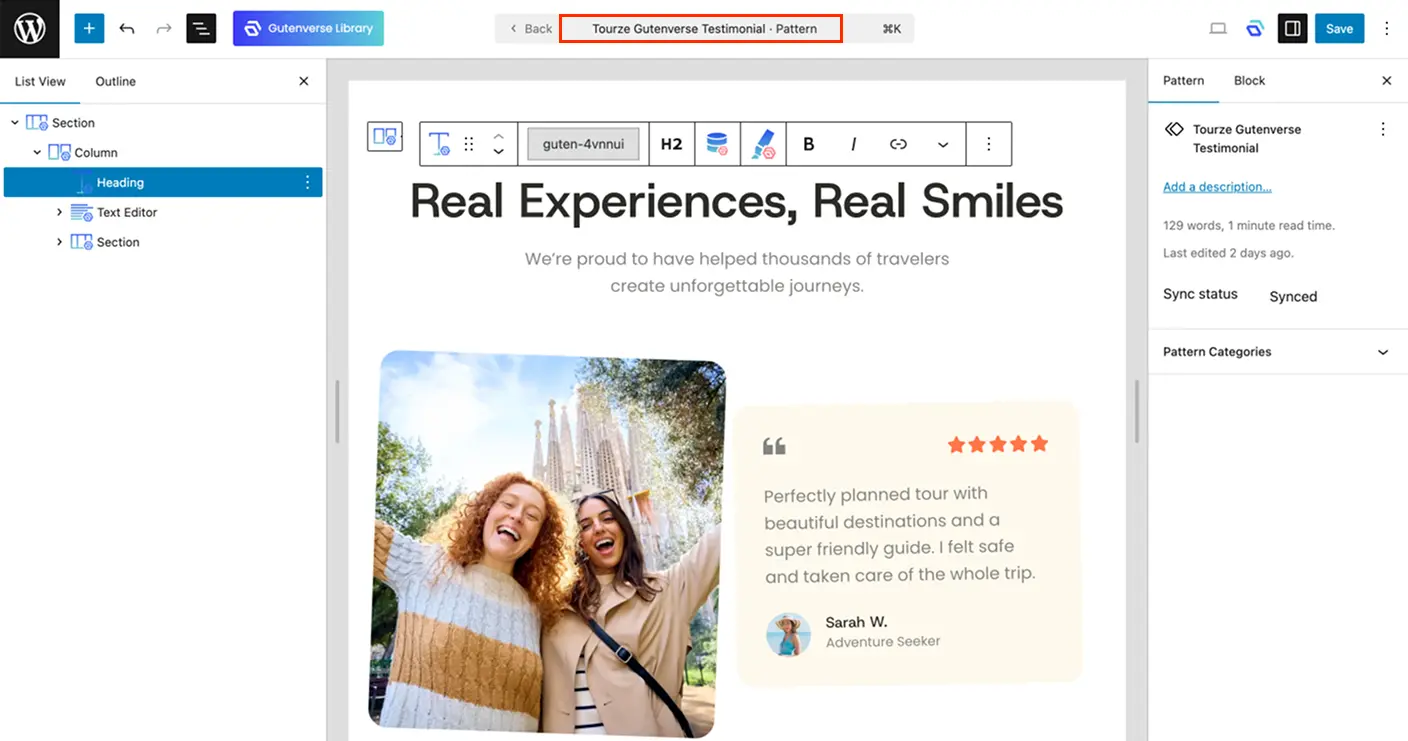Viewport: 1408px width, 741px height.
Task: Switch to the Outline tab
Action: coord(115,81)
